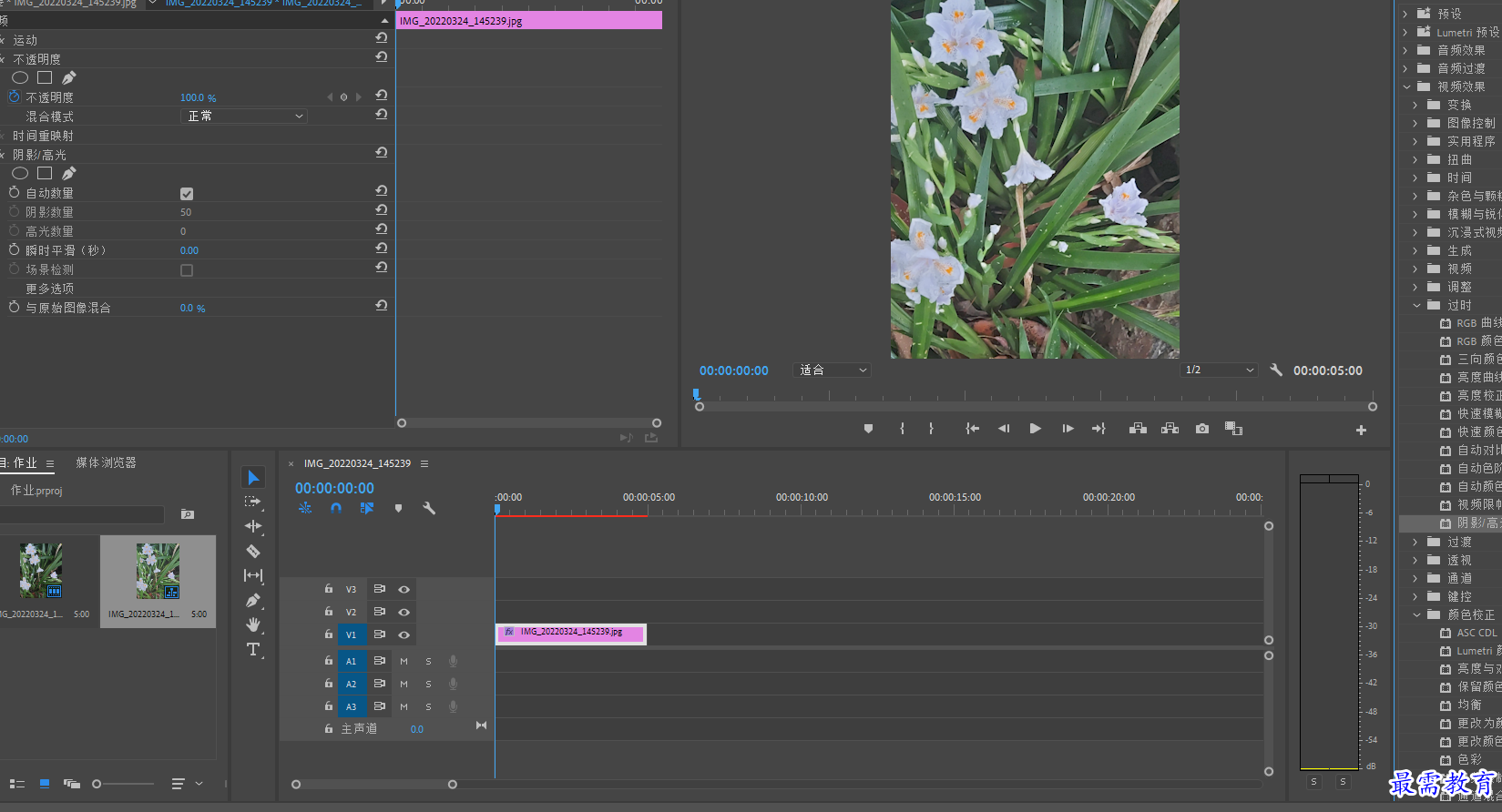Image resolution: width=1502 pixels, height=812 pixels.
Task: Open the comparison view button
Action: coord(1234,429)
